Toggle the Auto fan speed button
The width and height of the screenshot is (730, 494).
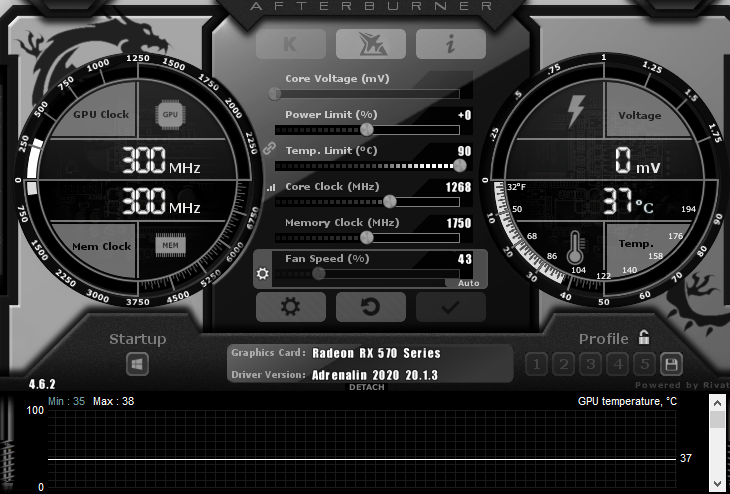(x=468, y=283)
